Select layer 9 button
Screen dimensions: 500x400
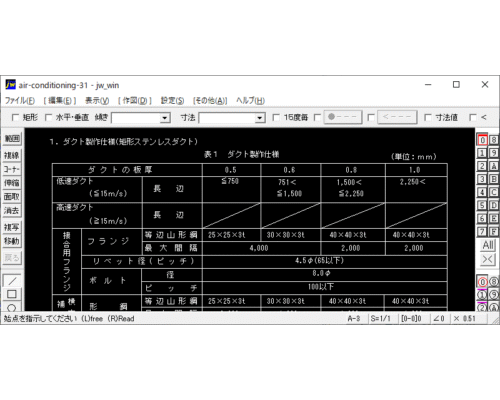(x=494, y=153)
